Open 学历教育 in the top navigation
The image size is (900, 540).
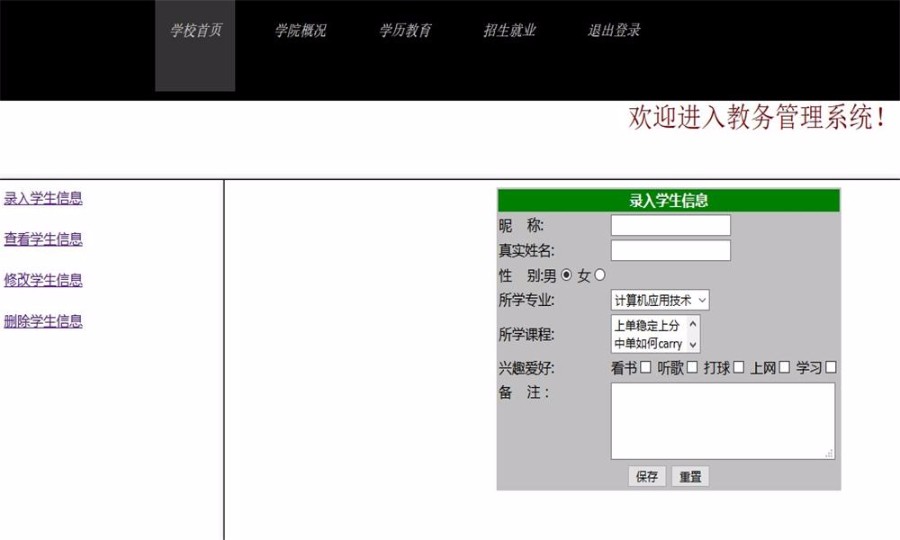[x=405, y=30]
